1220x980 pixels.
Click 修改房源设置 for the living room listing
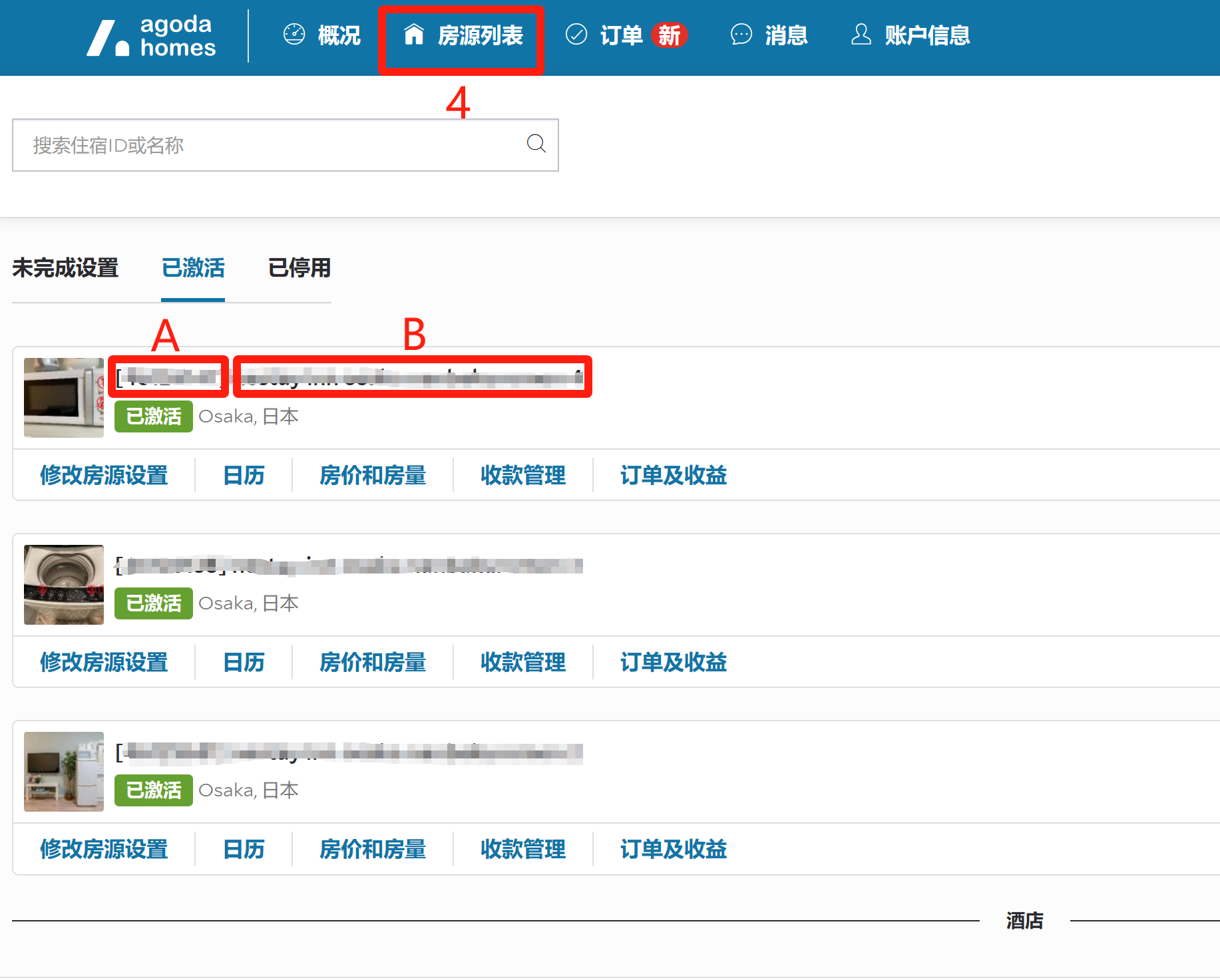(x=104, y=849)
